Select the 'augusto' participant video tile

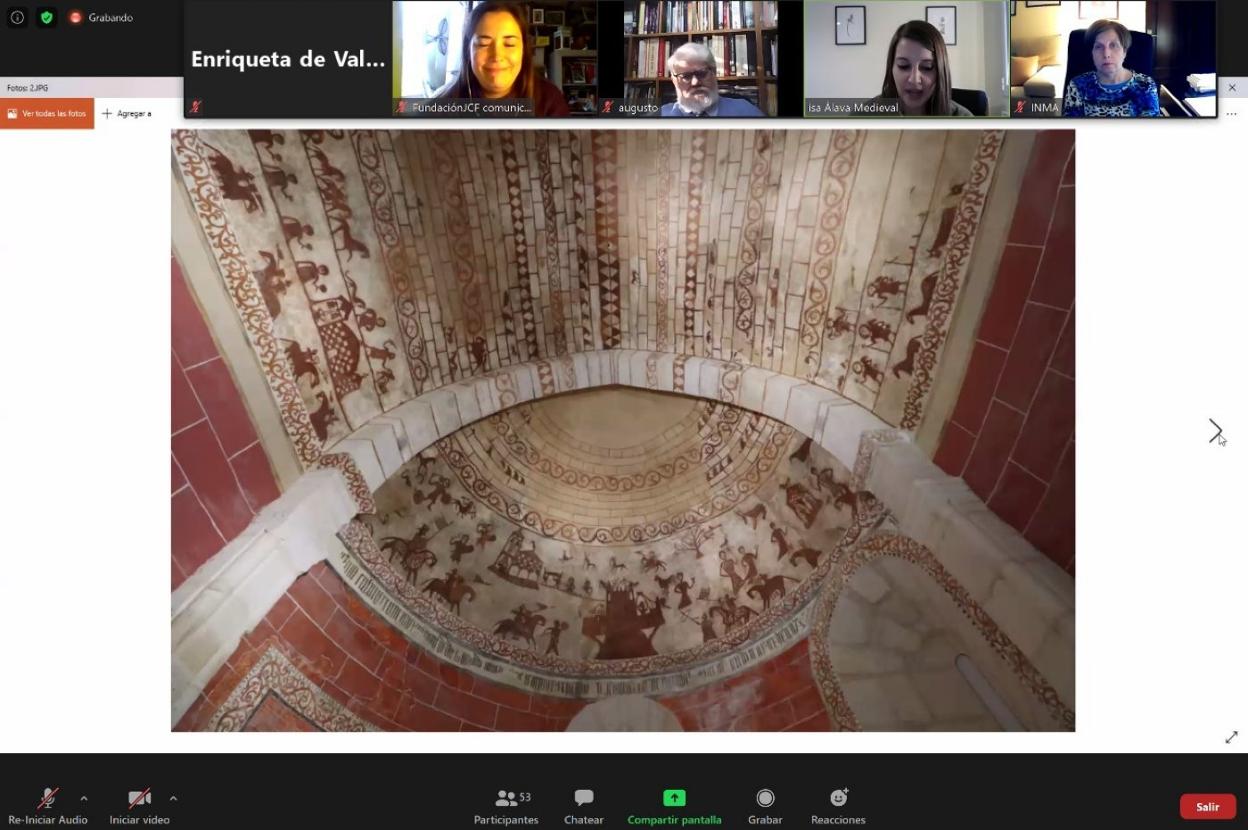700,58
